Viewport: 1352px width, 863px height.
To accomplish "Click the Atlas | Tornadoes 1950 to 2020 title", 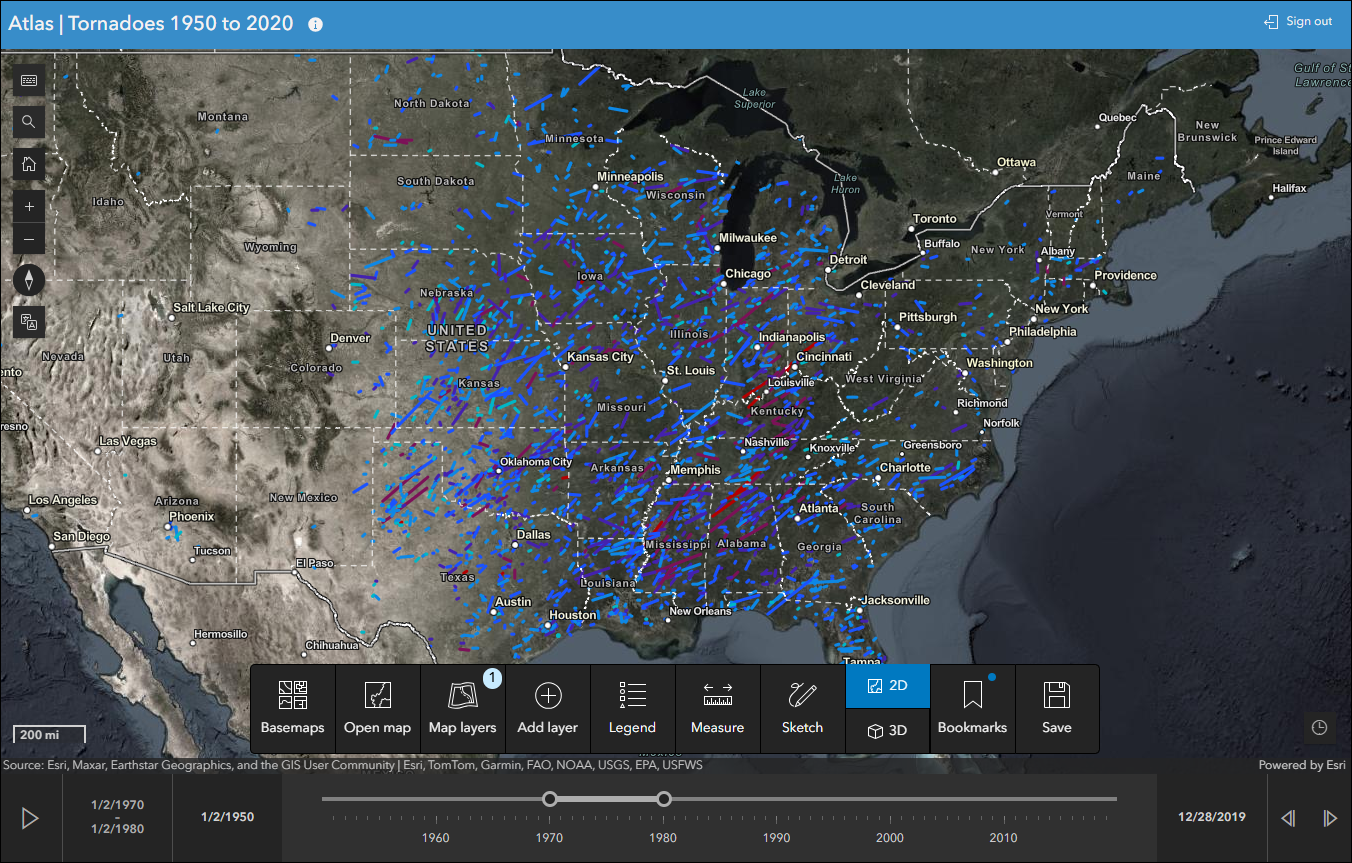I will click(151, 23).
